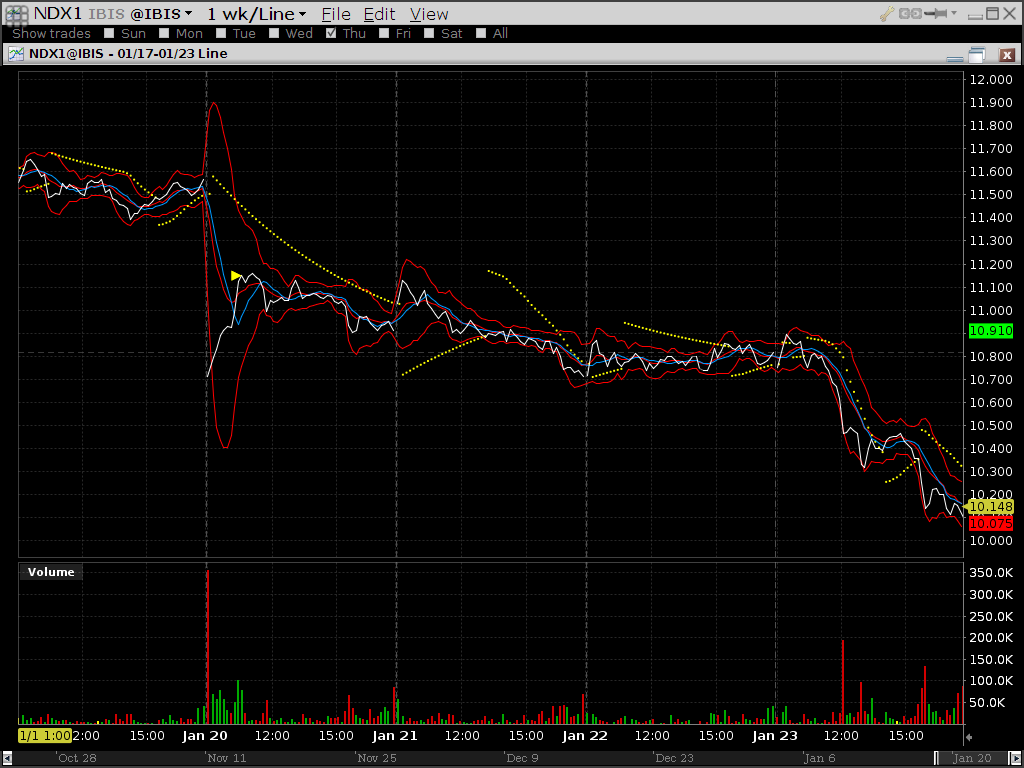This screenshot has width=1024, height=768.
Task: Click Oct 28 on the bottom timeline
Action: pos(77,758)
